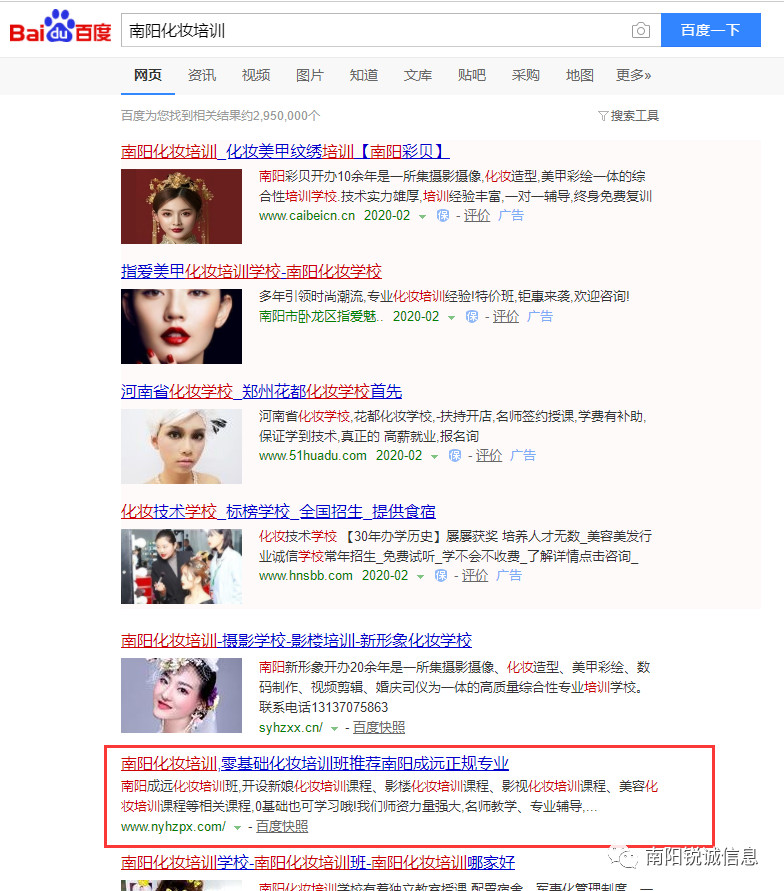
Task: Click the red-headdress bride thumbnail
Action: [181, 206]
